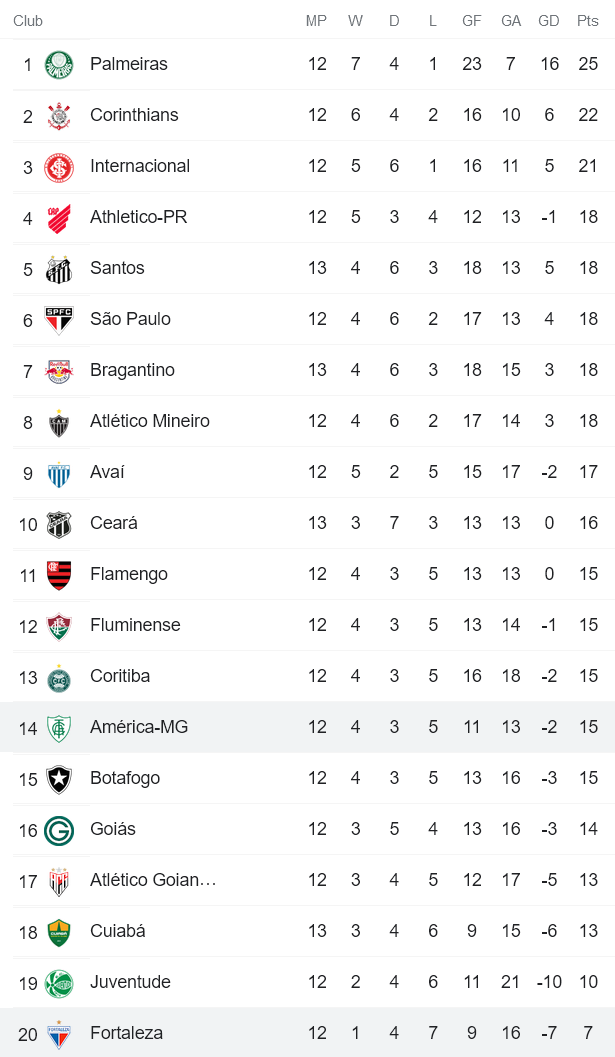Click Juventude's points value 10
The width and height of the screenshot is (615, 1057).
pyautogui.click(x=588, y=982)
